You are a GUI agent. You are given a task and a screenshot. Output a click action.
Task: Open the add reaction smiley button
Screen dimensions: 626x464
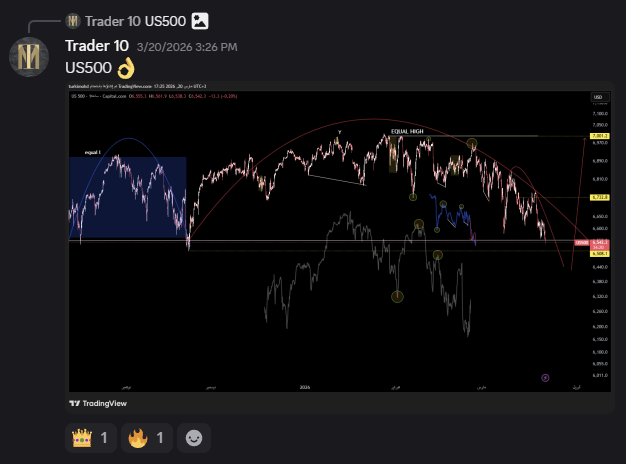click(x=194, y=438)
